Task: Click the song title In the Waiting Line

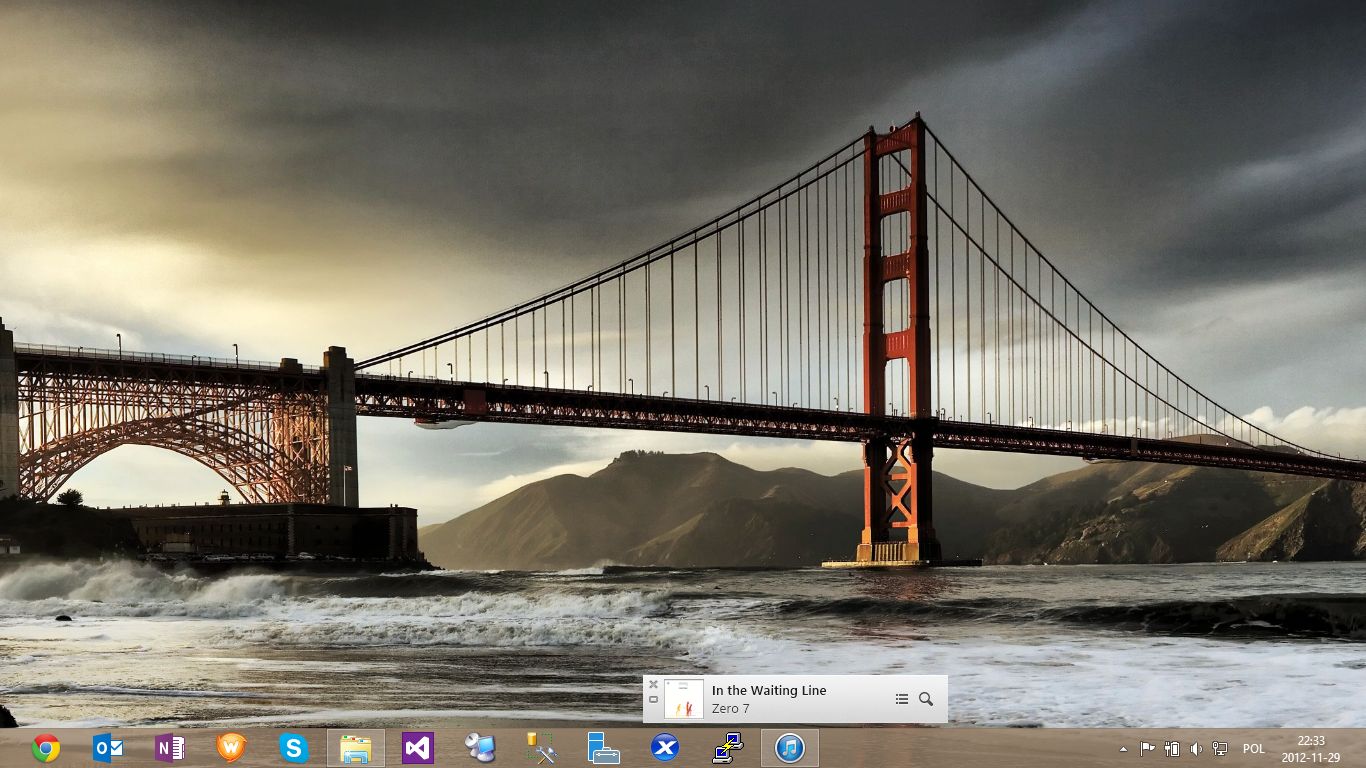Action: coord(769,690)
